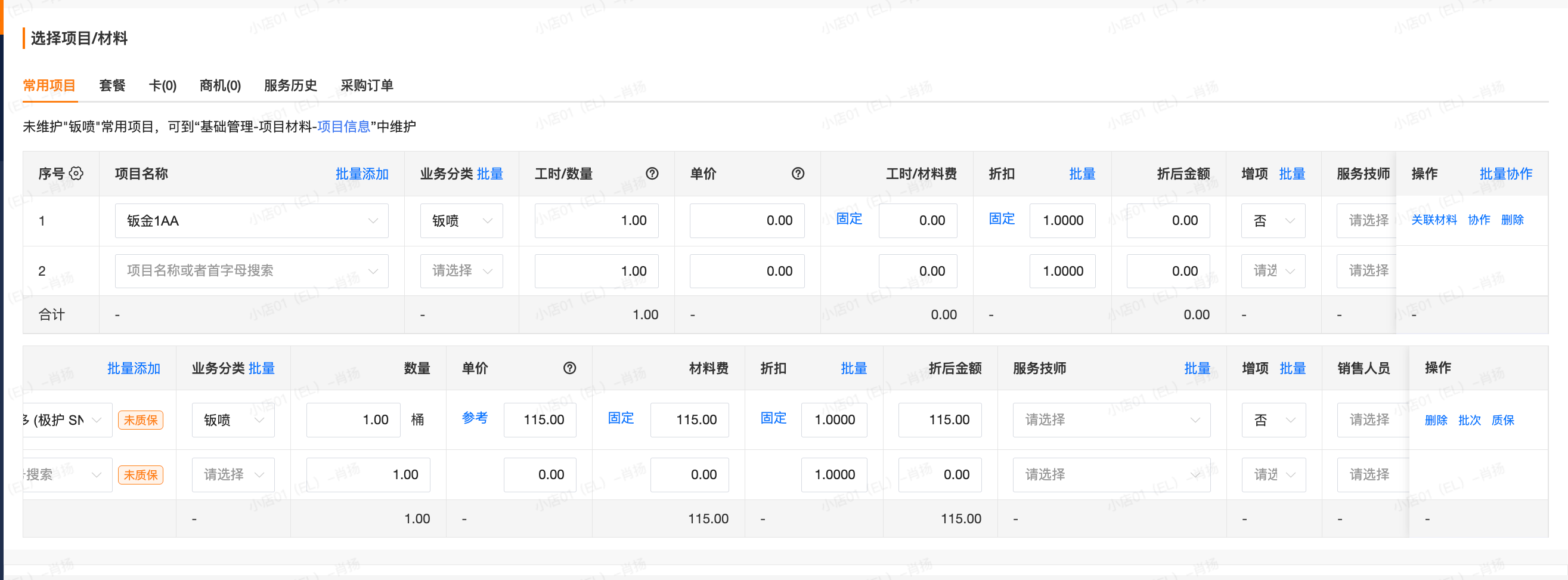Delete the first material row via 删除
This screenshot has width=1568, height=580.
click(x=1435, y=419)
